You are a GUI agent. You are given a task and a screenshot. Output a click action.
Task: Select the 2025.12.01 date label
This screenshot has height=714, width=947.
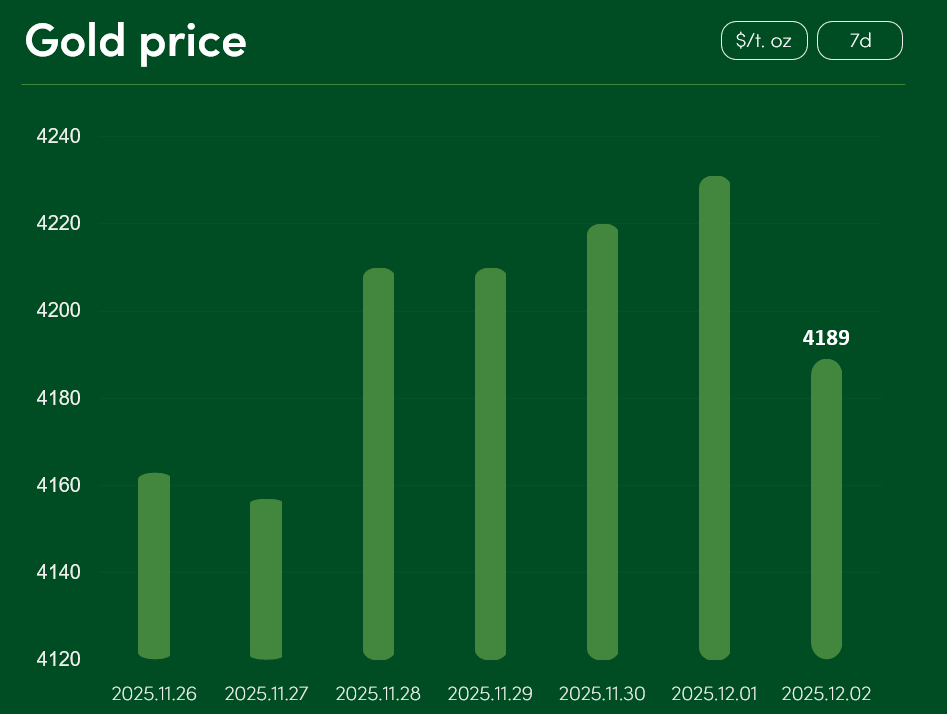pos(714,693)
